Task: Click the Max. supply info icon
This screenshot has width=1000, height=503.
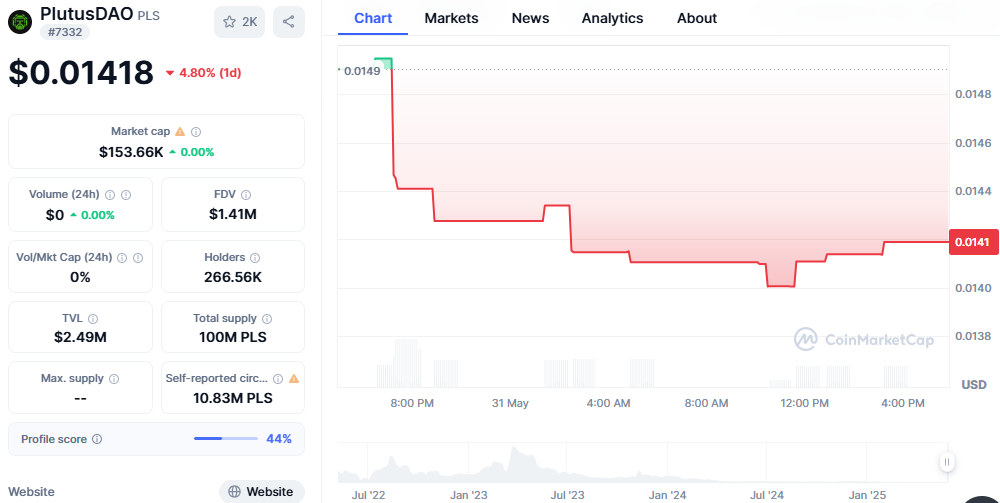Action: (x=113, y=380)
